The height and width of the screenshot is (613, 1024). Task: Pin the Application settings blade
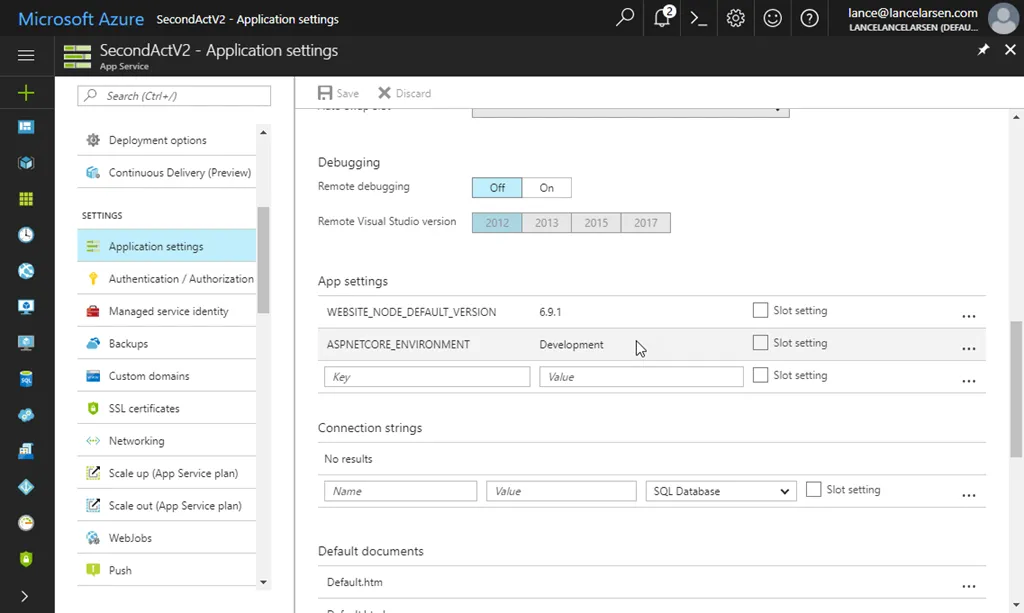[x=983, y=50]
